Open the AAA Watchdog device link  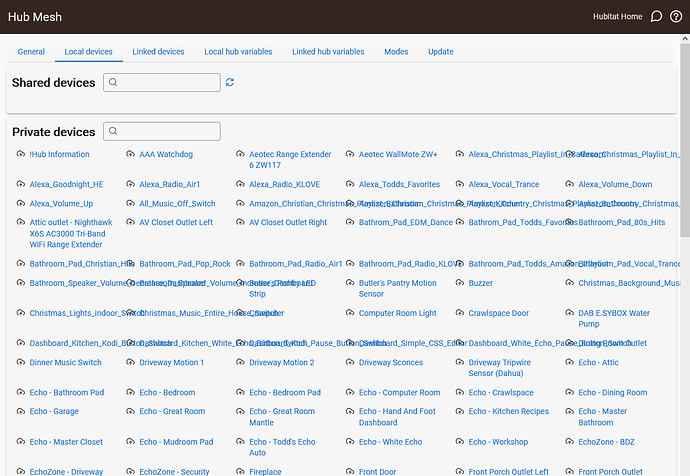click(x=166, y=154)
